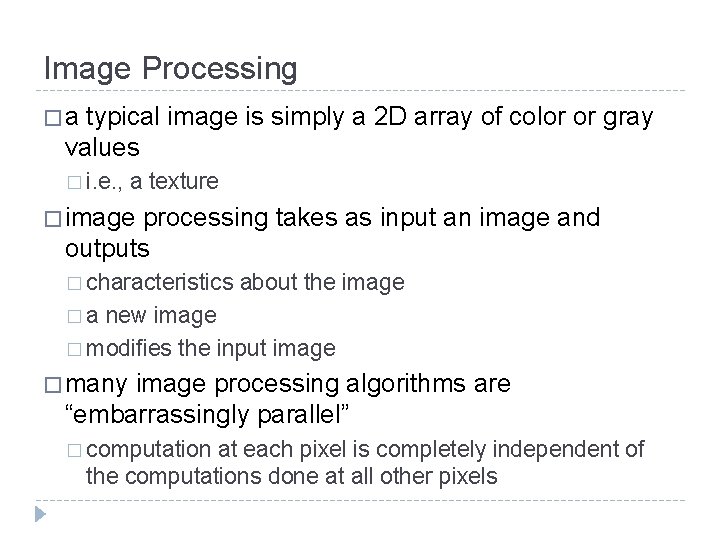Click the text 'modifies the input image'

click(x=211, y=348)
